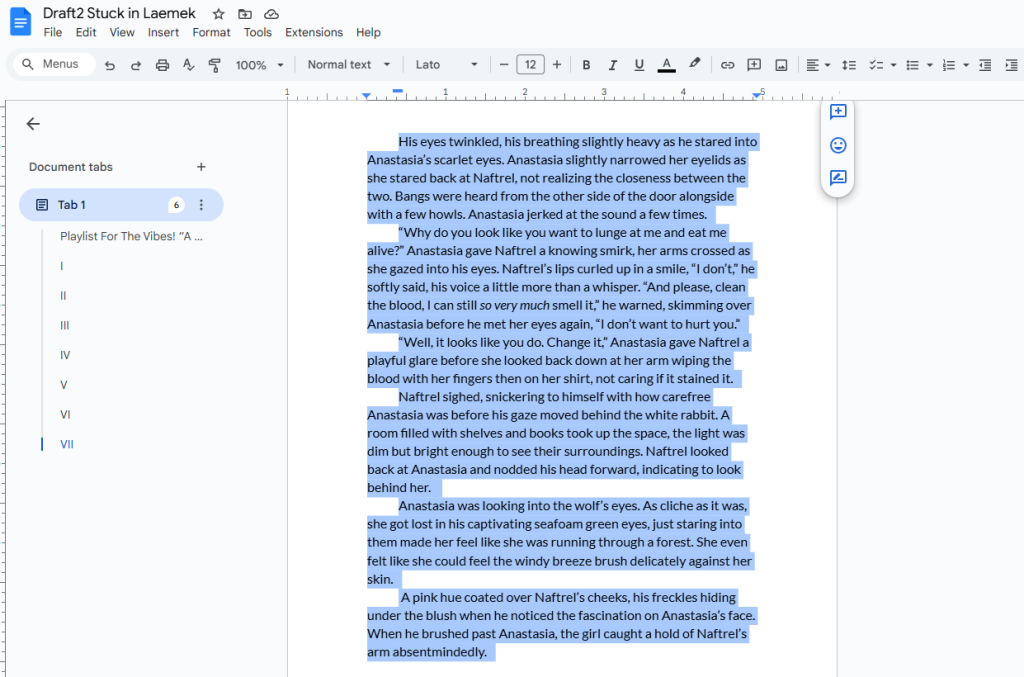The image size is (1024, 677).
Task: Toggle bold formatting
Action: coord(586,65)
